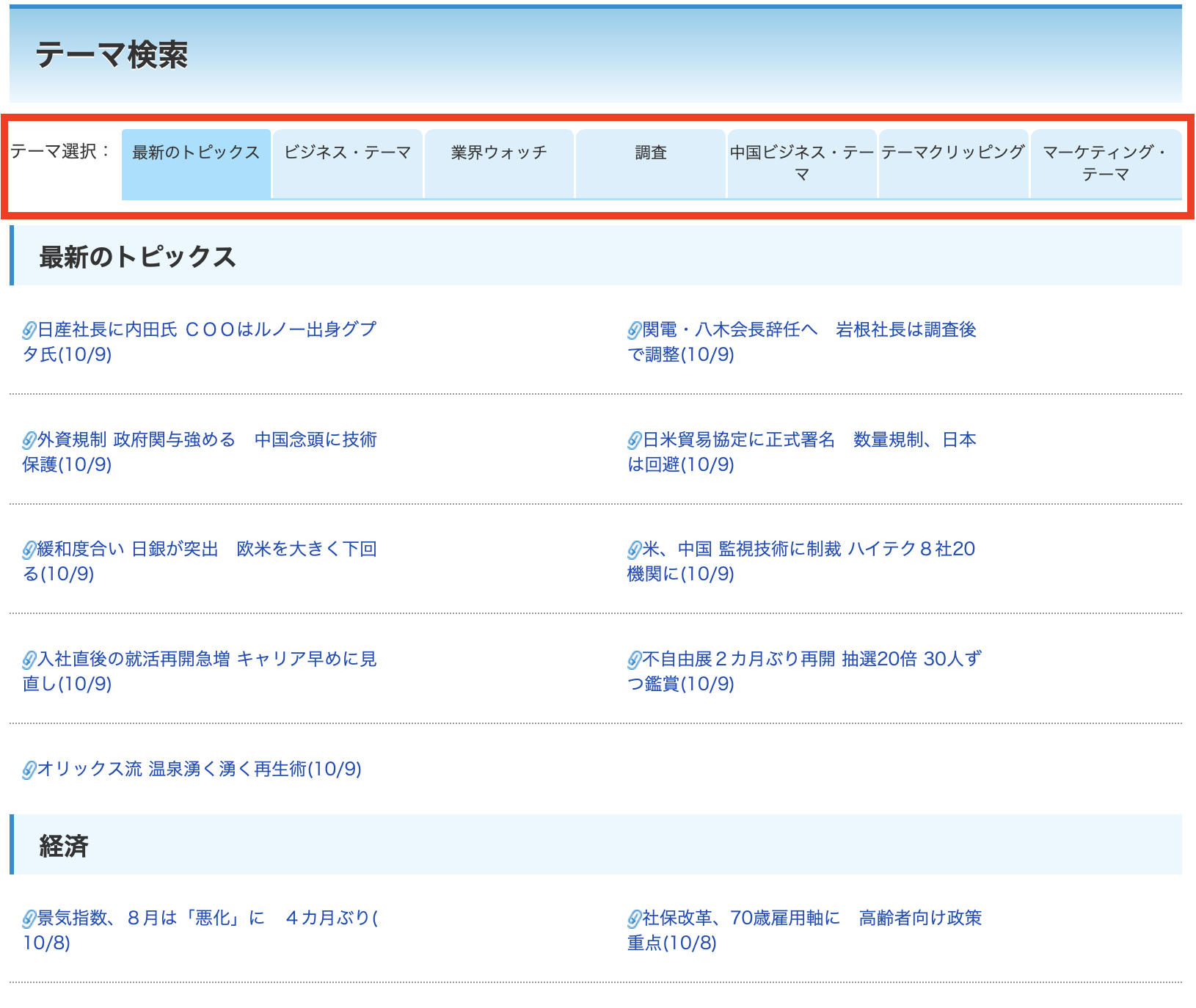This screenshot has width=1196, height=1008.
Task: Click clip icon beside 日産社長に内田氏
Action: pos(29,330)
